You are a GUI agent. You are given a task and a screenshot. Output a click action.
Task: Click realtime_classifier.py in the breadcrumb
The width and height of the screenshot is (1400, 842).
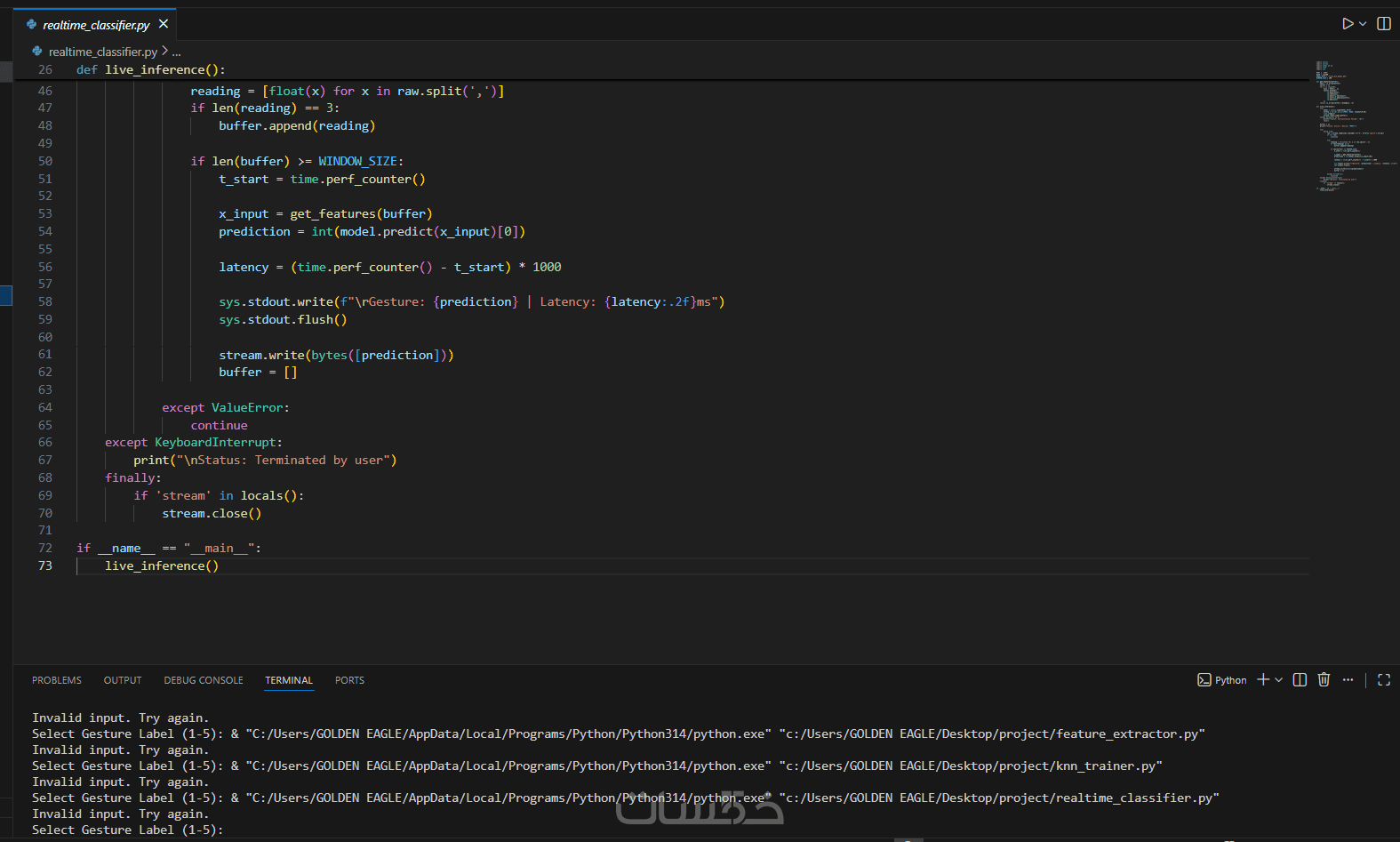pos(102,52)
